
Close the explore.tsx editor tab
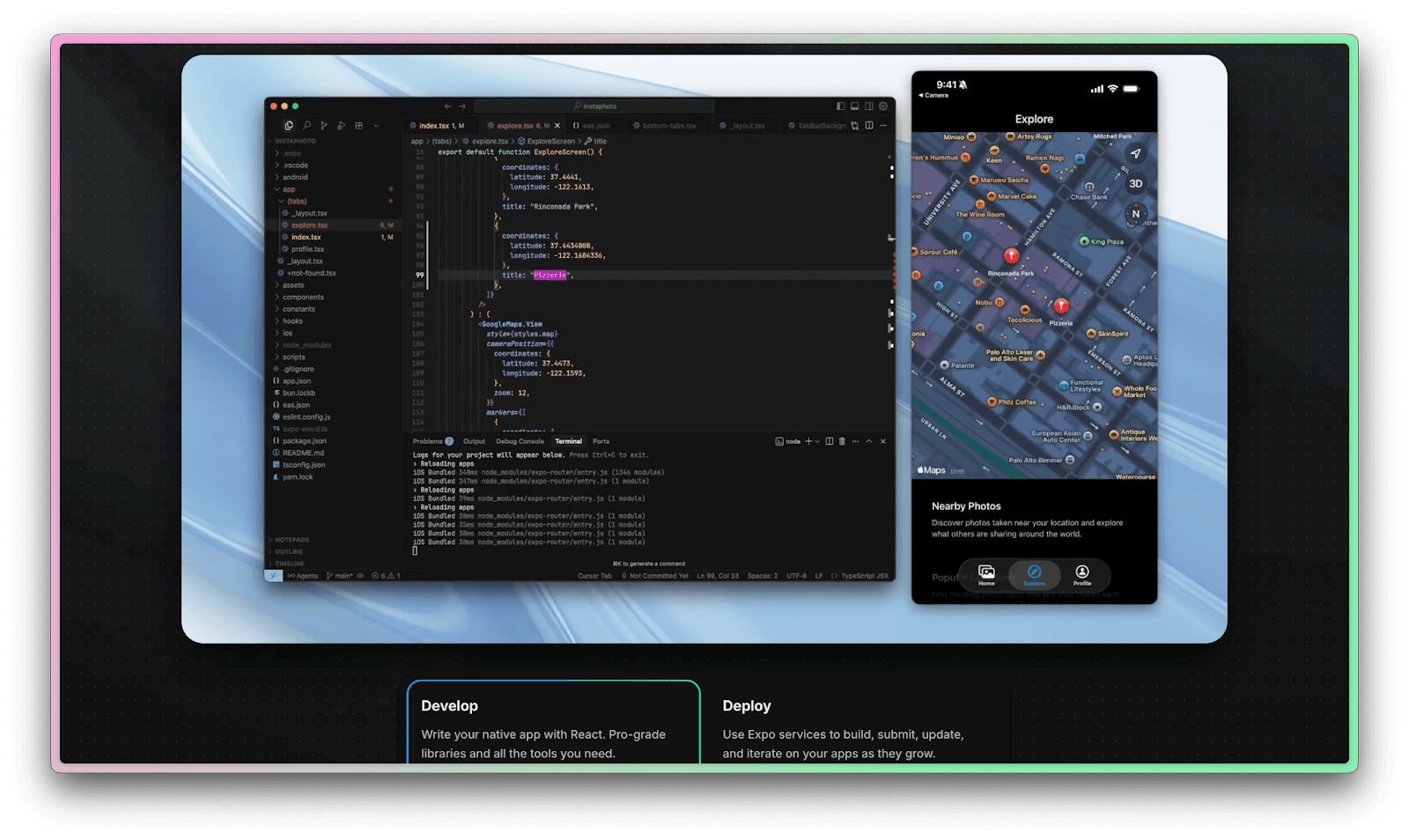[x=557, y=126]
